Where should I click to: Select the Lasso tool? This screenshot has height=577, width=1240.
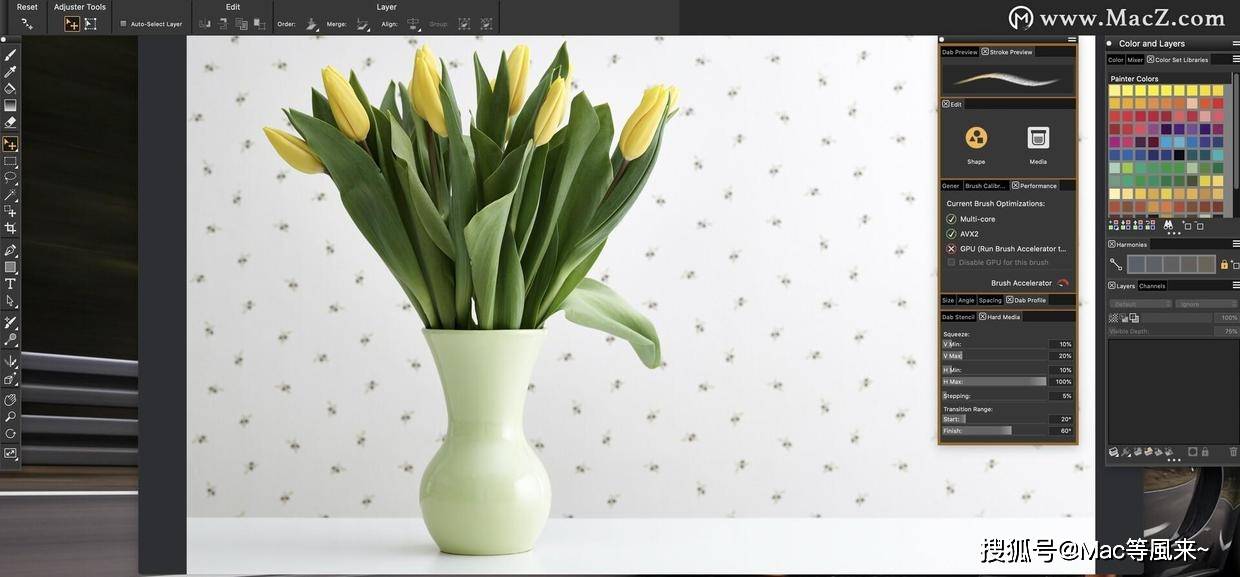point(10,178)
